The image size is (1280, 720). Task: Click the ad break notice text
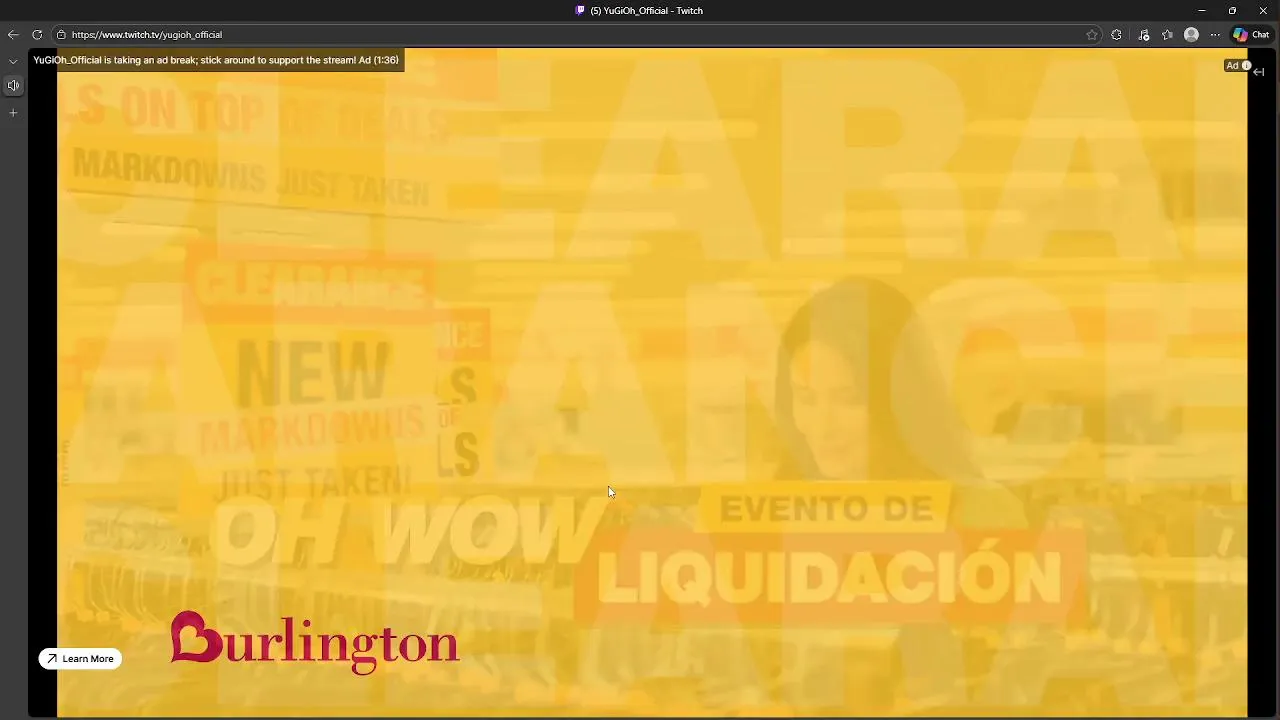216,60
